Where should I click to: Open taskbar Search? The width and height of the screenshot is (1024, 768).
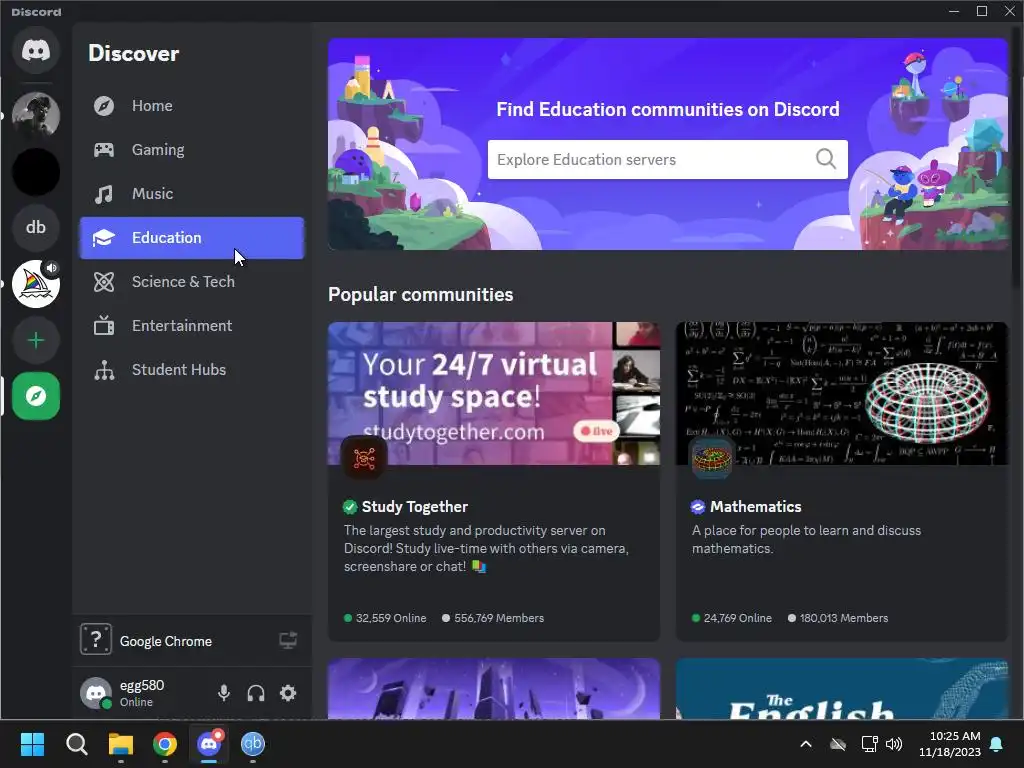tap(76, 744)
